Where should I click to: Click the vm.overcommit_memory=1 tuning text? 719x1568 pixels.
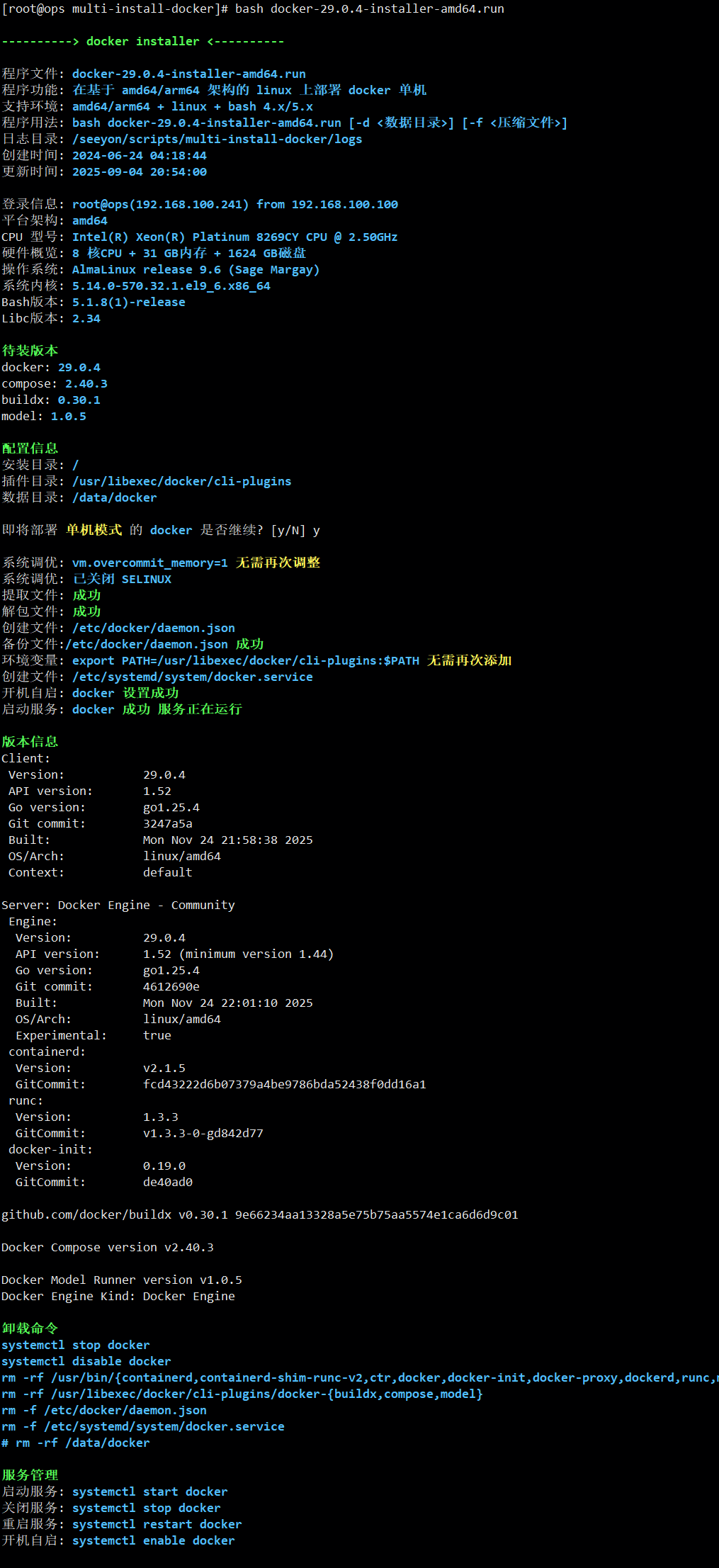pyautogui.click(x=149, y=563)
